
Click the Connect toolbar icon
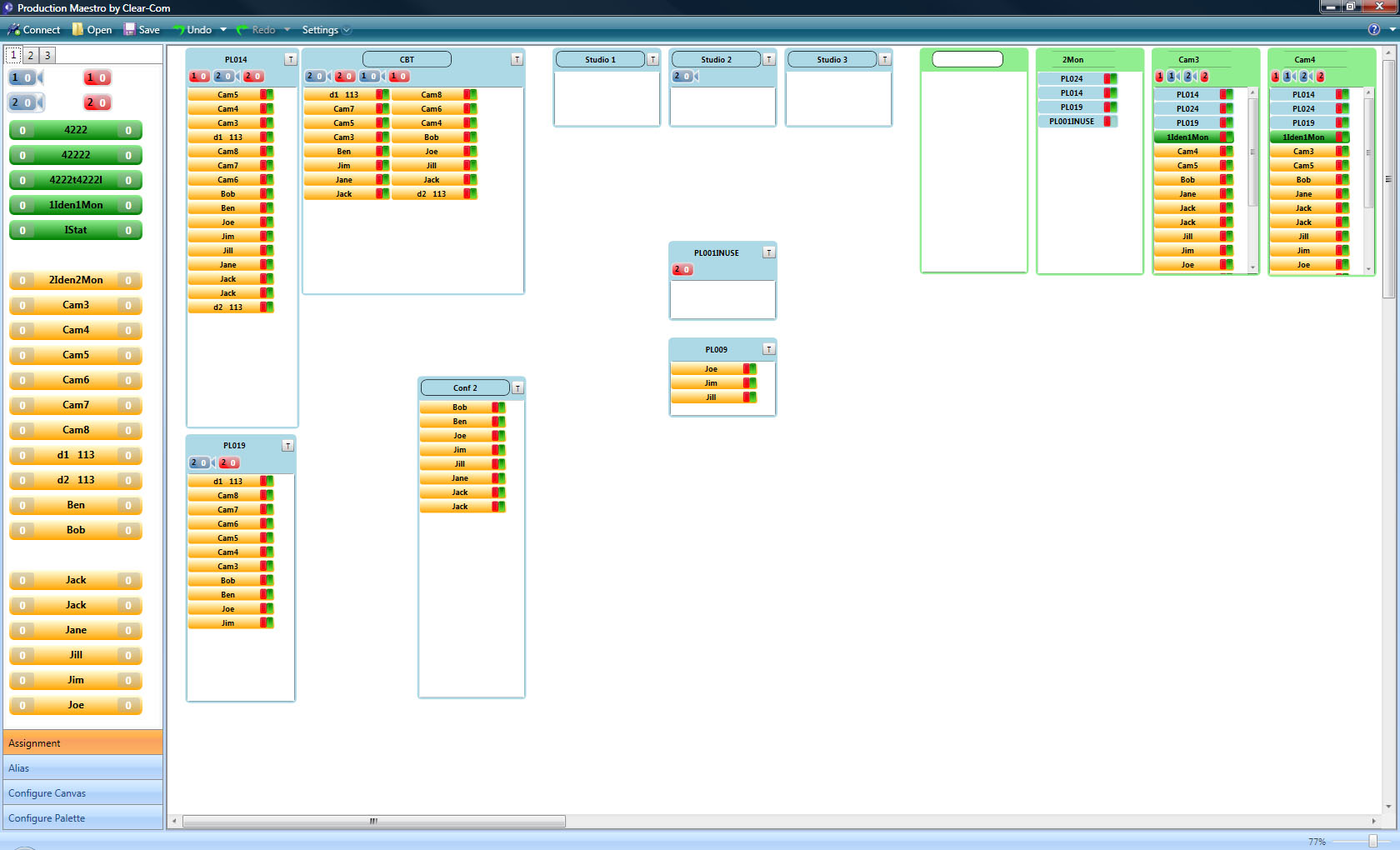[x=14, y=30]
